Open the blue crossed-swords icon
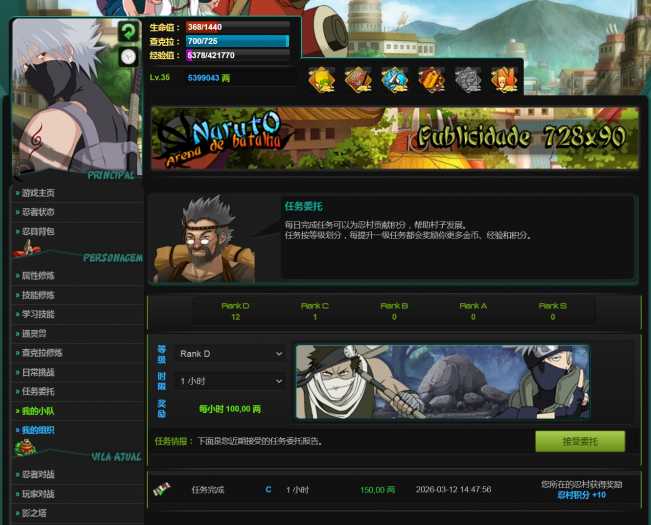The height and width of the screenshot is (525, 651). coord(394,79)
